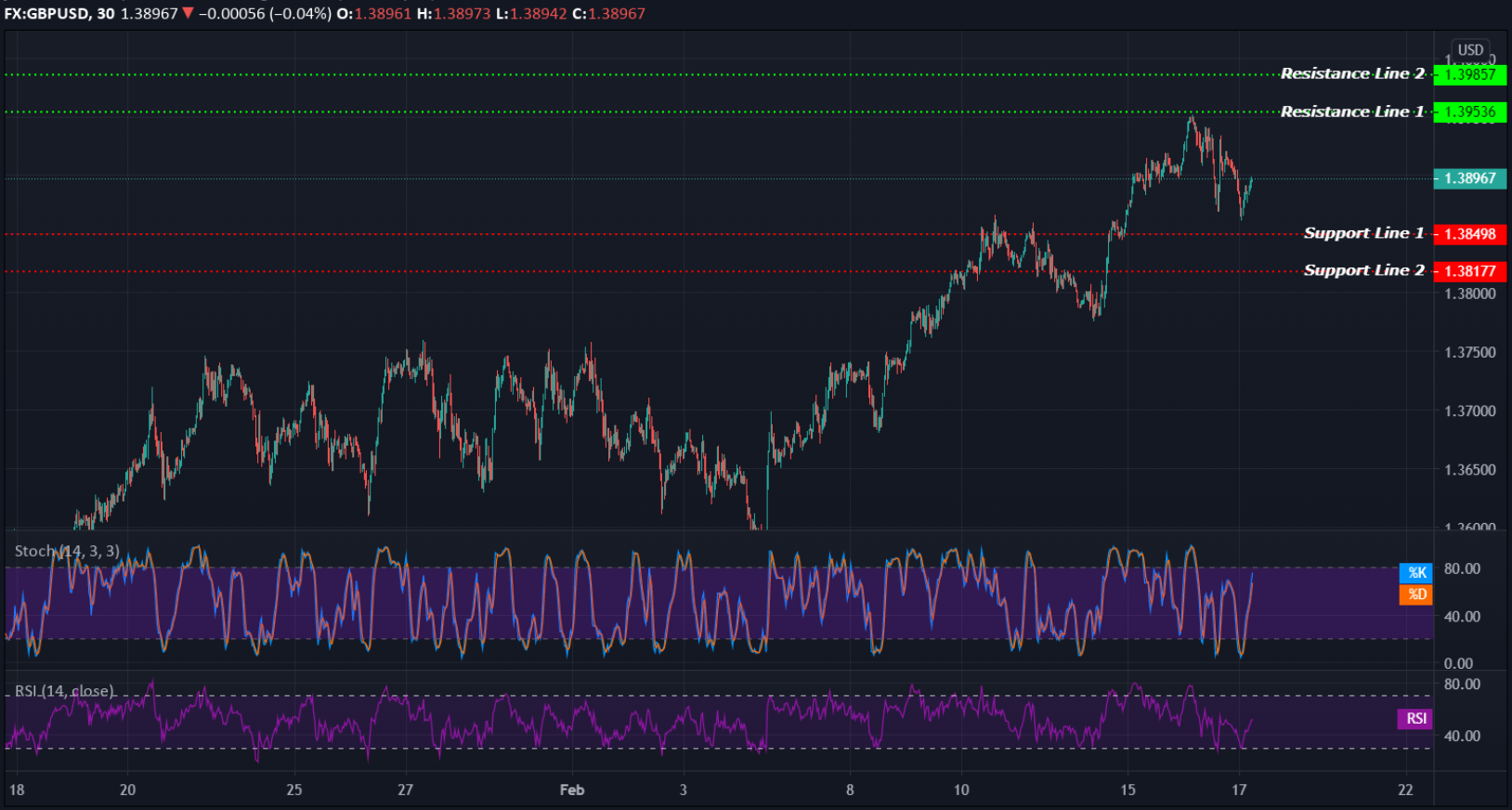Click the 1.38000 price axis tick
The height and width of the screenshot is (810, 1512).
(1470, 294)
